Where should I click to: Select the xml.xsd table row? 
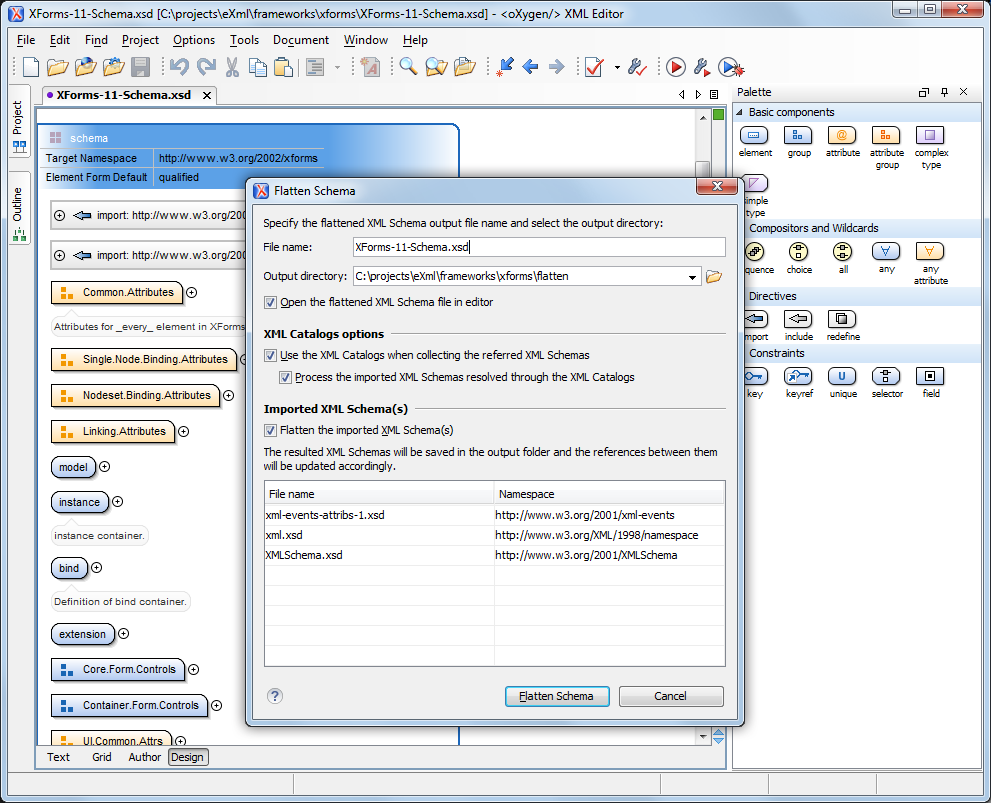pyautogui.click(x=494, y=535)
